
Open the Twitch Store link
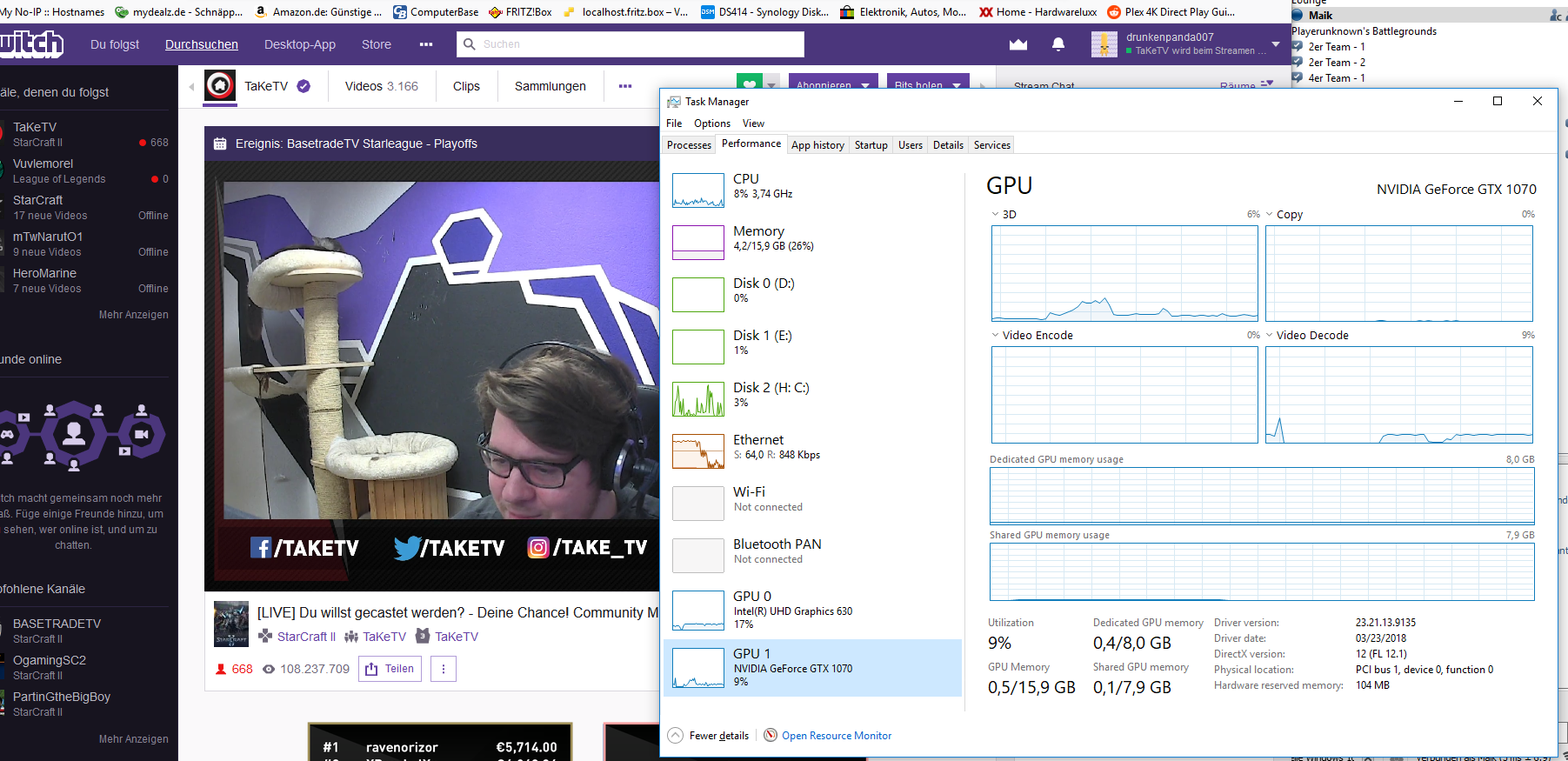tap(377, 44)
